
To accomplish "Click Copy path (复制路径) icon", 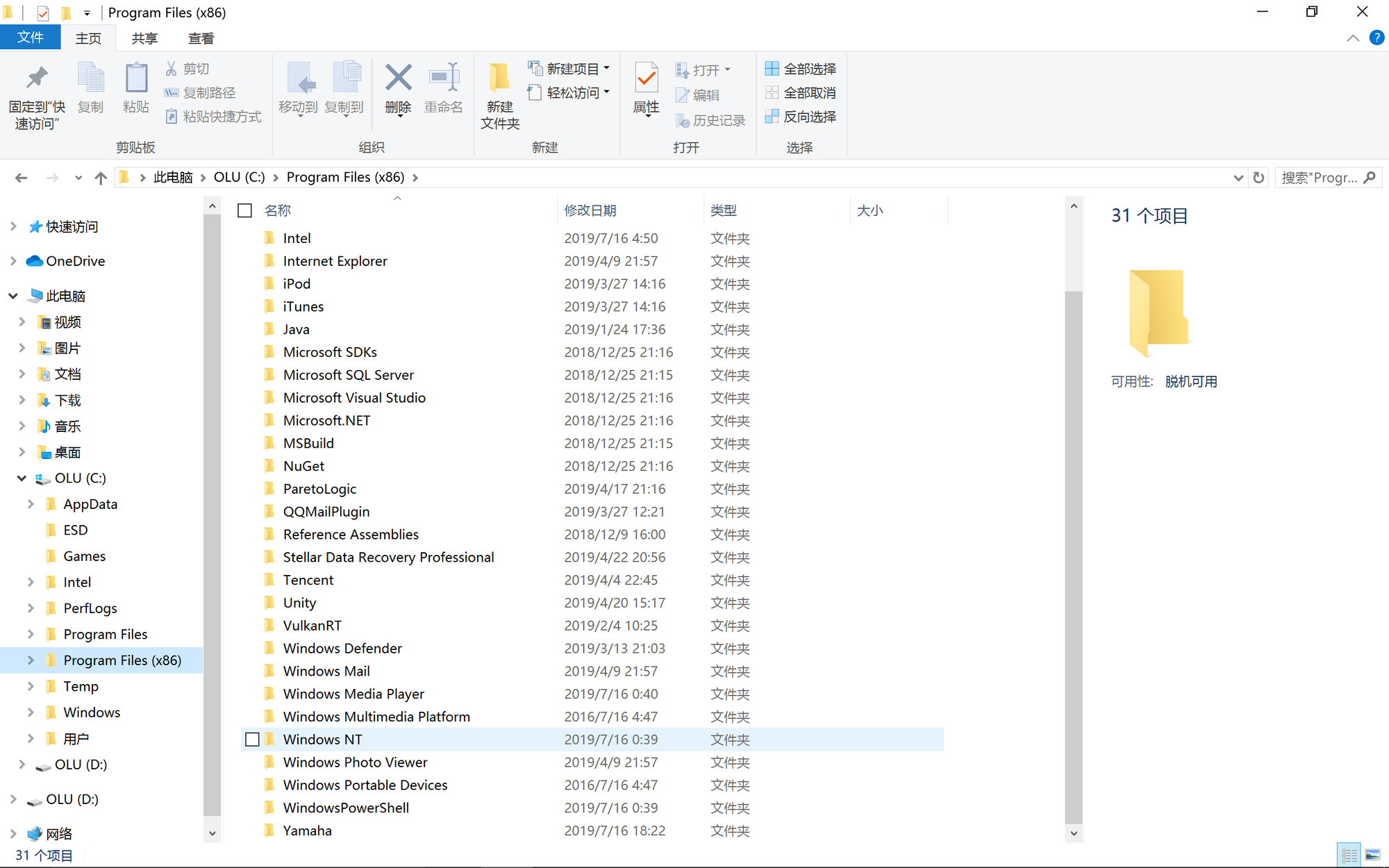I will click(x=171, y=92).
